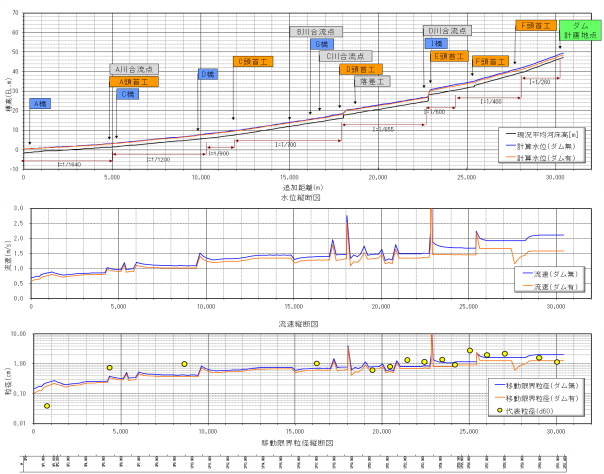The width and height of the screenshot is (604, 474).
Task: Select the blue A橋 label
Action: coord(39,104)
